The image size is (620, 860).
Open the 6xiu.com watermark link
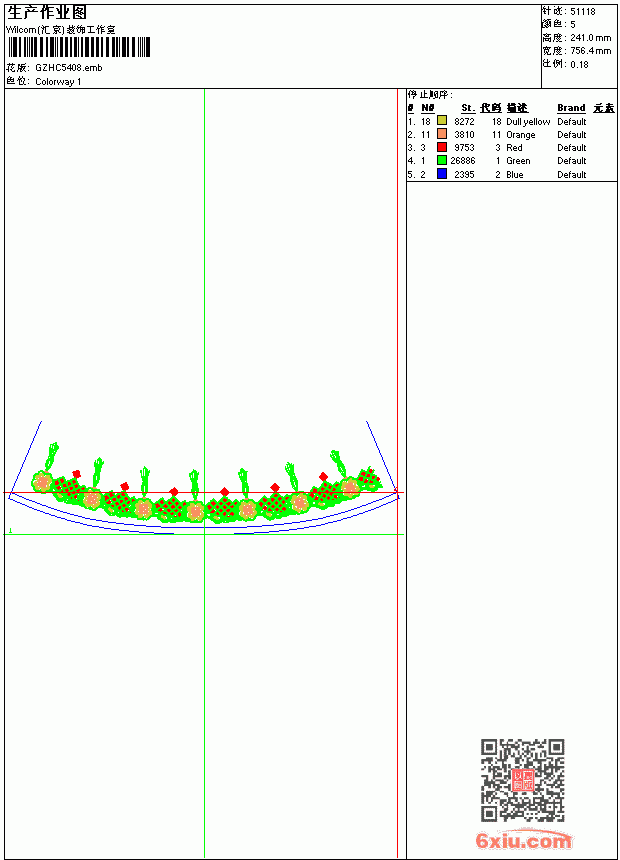point(523,839)
